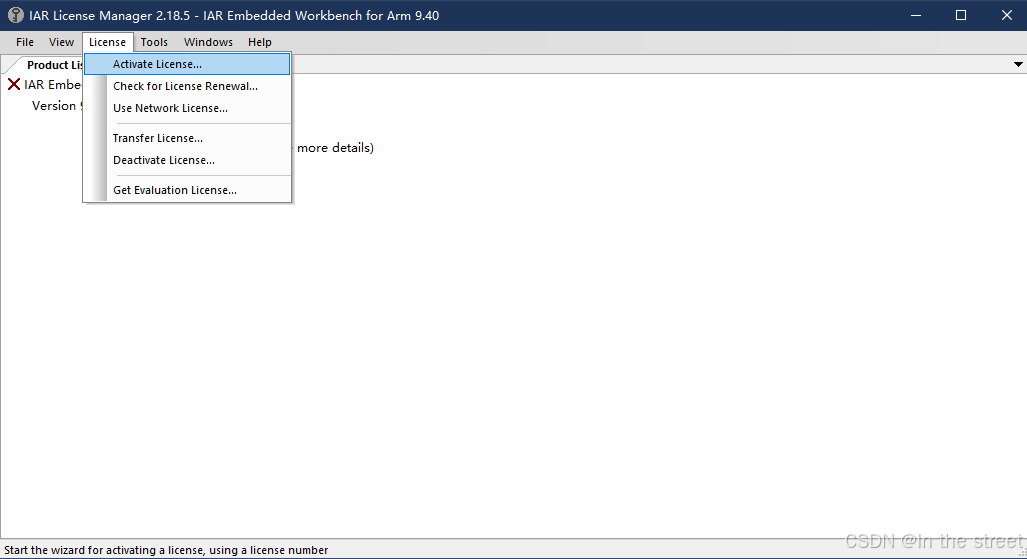Select Deactivate License... in the menu
Screen dimensions: 1027x559
(x=187, y=160)
